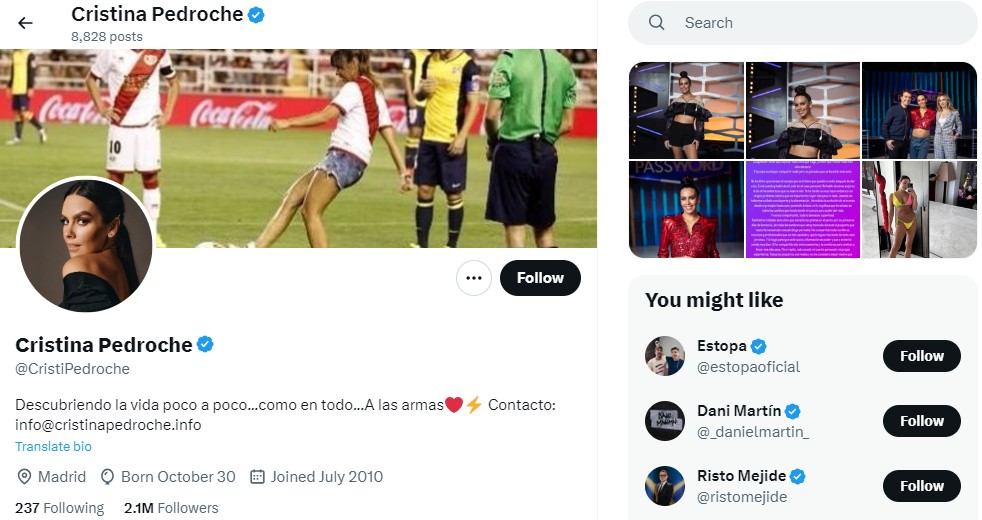Click the verified badge beside profile name
The width and height of the screenshot is (982, 520).
point(205,345)
